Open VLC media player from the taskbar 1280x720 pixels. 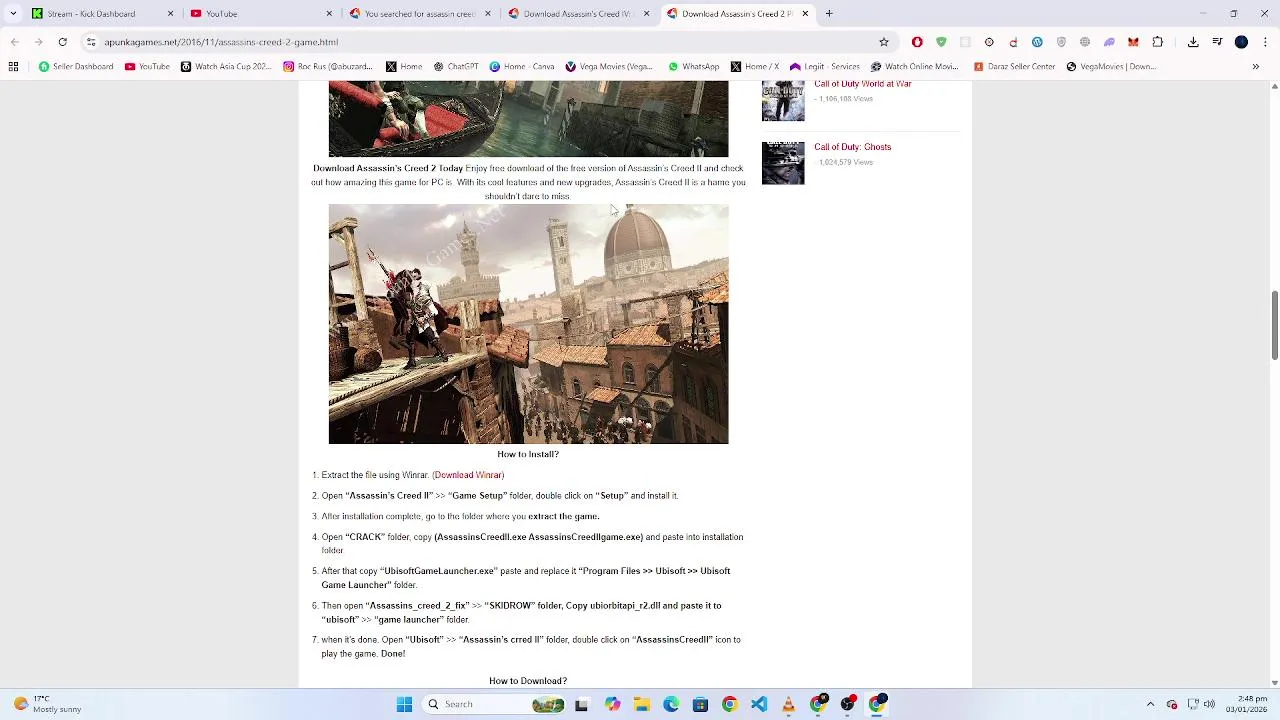[x=788, y=704]
